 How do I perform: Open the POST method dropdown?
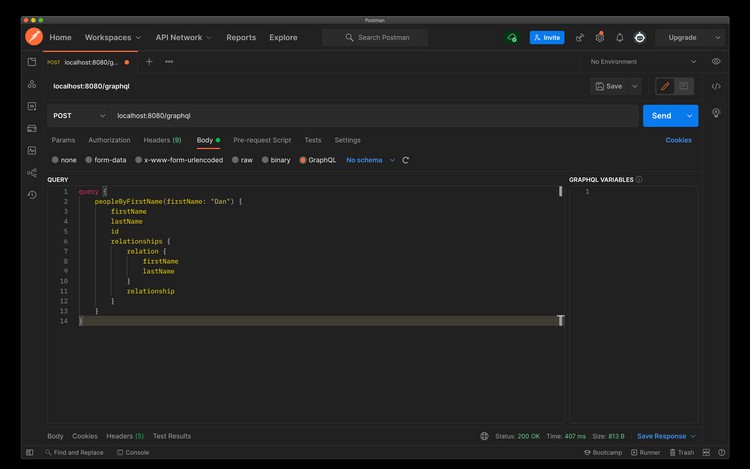tap(76, 116)
